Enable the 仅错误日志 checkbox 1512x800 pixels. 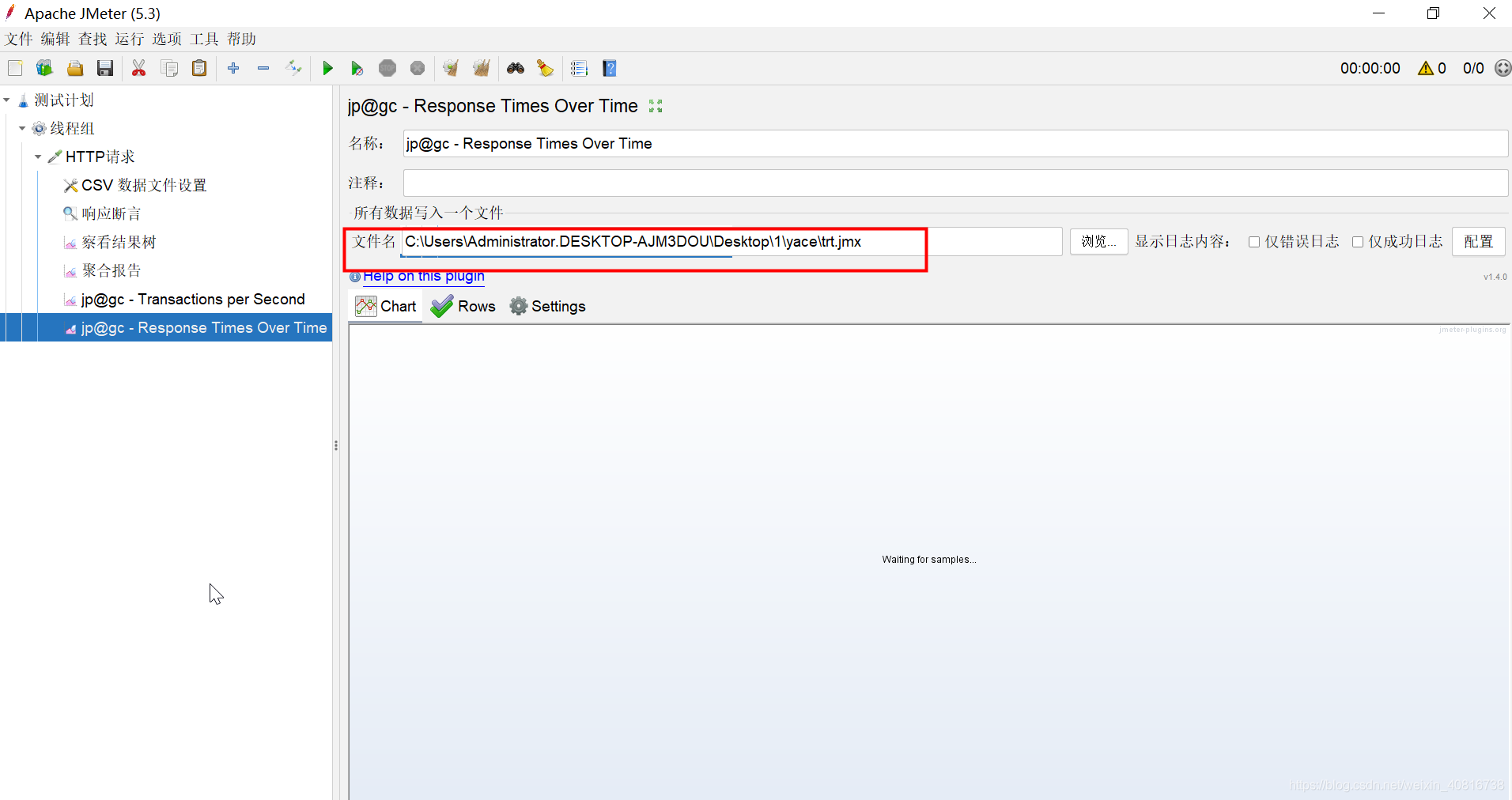pyautogui.click(x=1254, y=242)
